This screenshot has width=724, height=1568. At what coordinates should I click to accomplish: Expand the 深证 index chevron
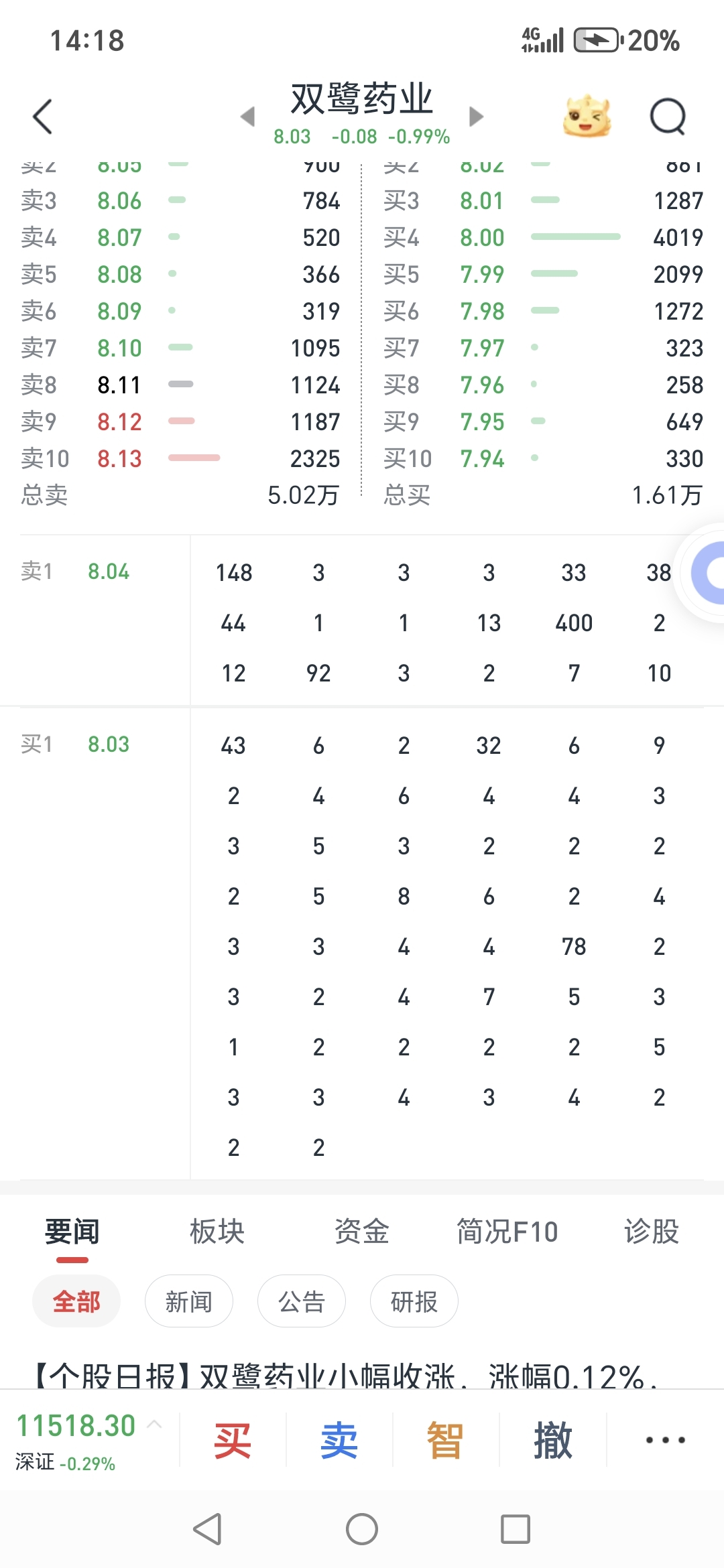(x=154, y=1424)
